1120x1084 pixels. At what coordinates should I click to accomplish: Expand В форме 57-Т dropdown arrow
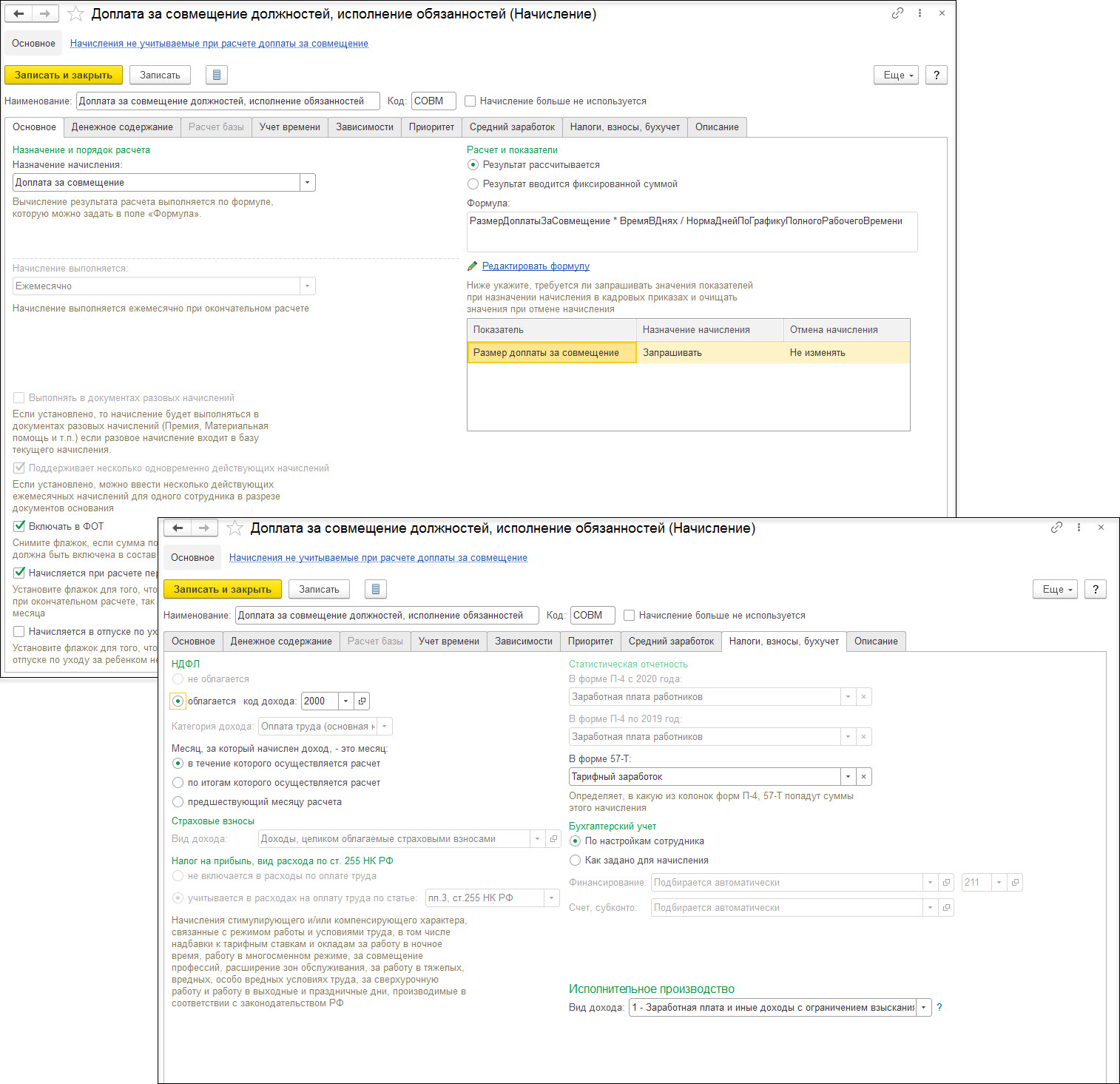click(848, 776)
